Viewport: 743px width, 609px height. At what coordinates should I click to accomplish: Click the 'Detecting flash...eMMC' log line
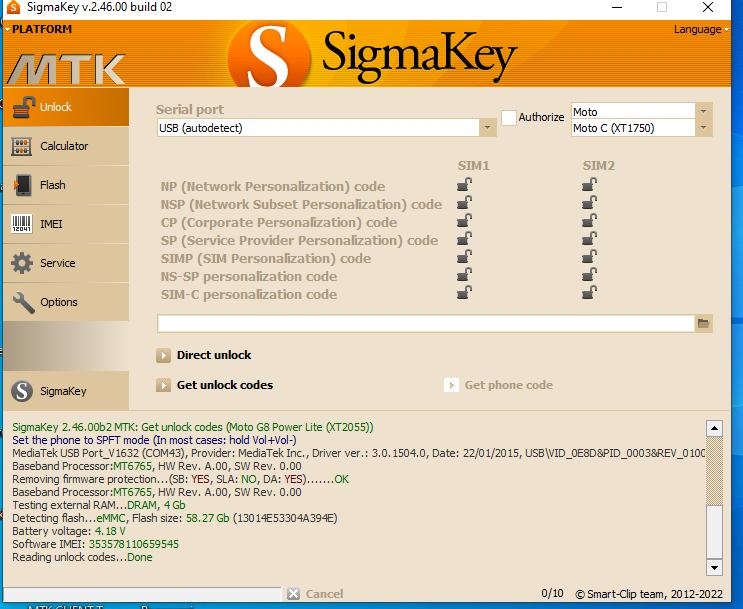tap(175, 518)
